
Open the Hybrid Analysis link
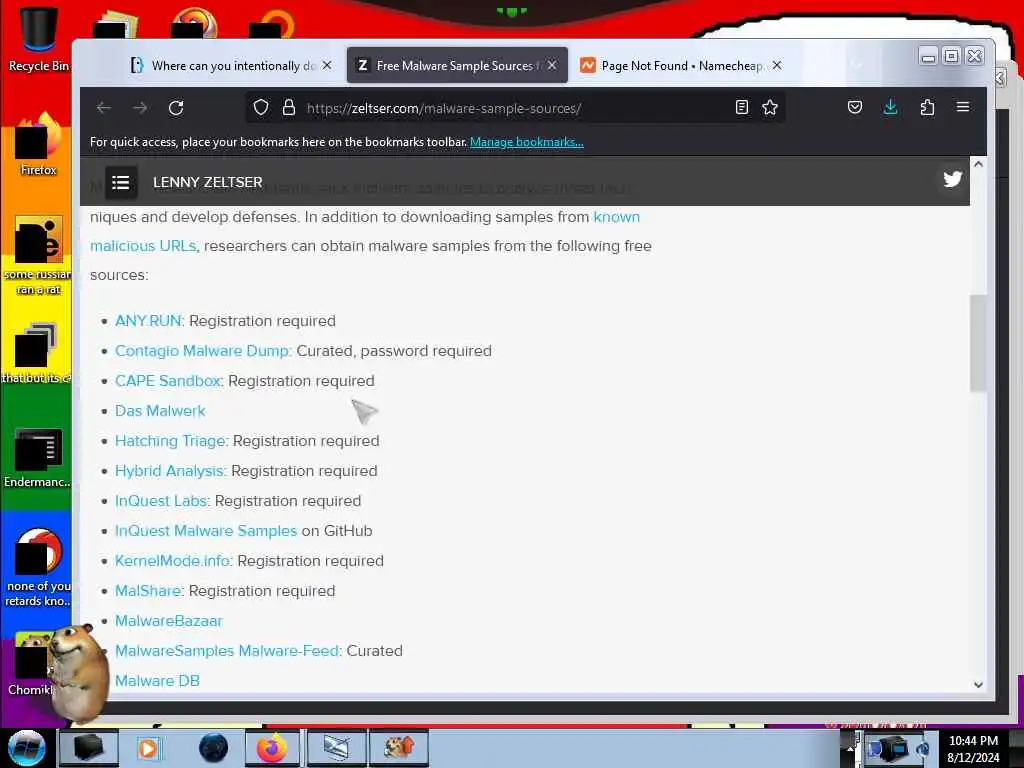click(169, 471)
